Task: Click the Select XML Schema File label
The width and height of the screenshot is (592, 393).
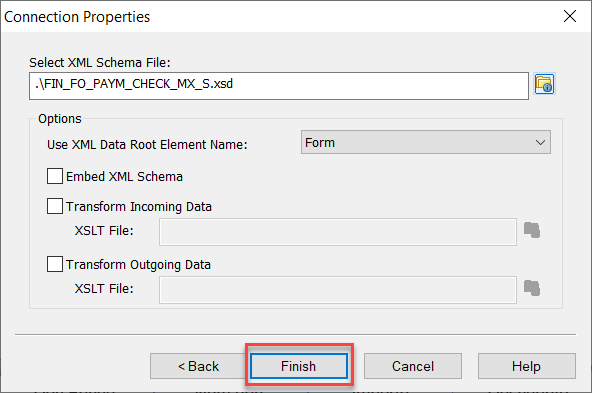Action: click(x=100, y=62)
